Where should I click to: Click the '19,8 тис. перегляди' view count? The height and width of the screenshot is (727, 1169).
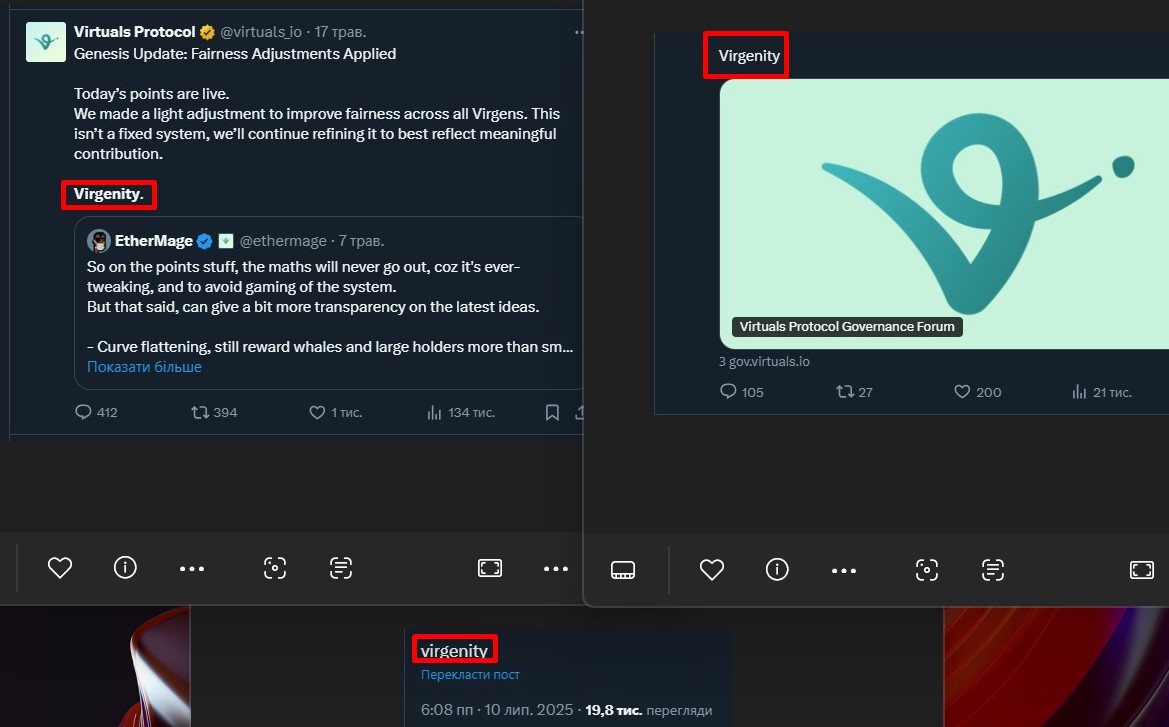pyautogui.click(x=648, y=711)
